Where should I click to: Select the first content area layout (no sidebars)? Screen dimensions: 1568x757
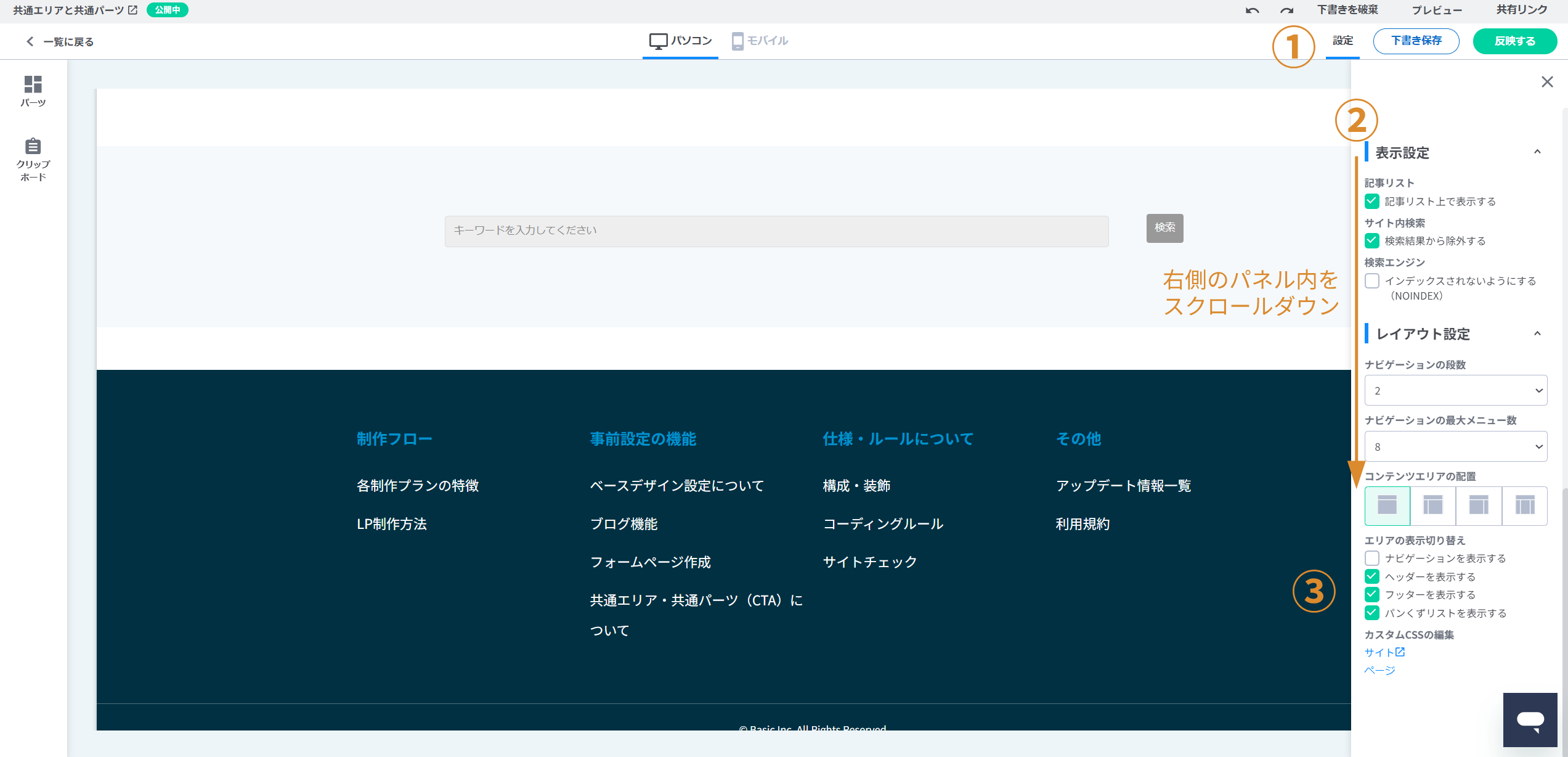tap(1387, 505)
